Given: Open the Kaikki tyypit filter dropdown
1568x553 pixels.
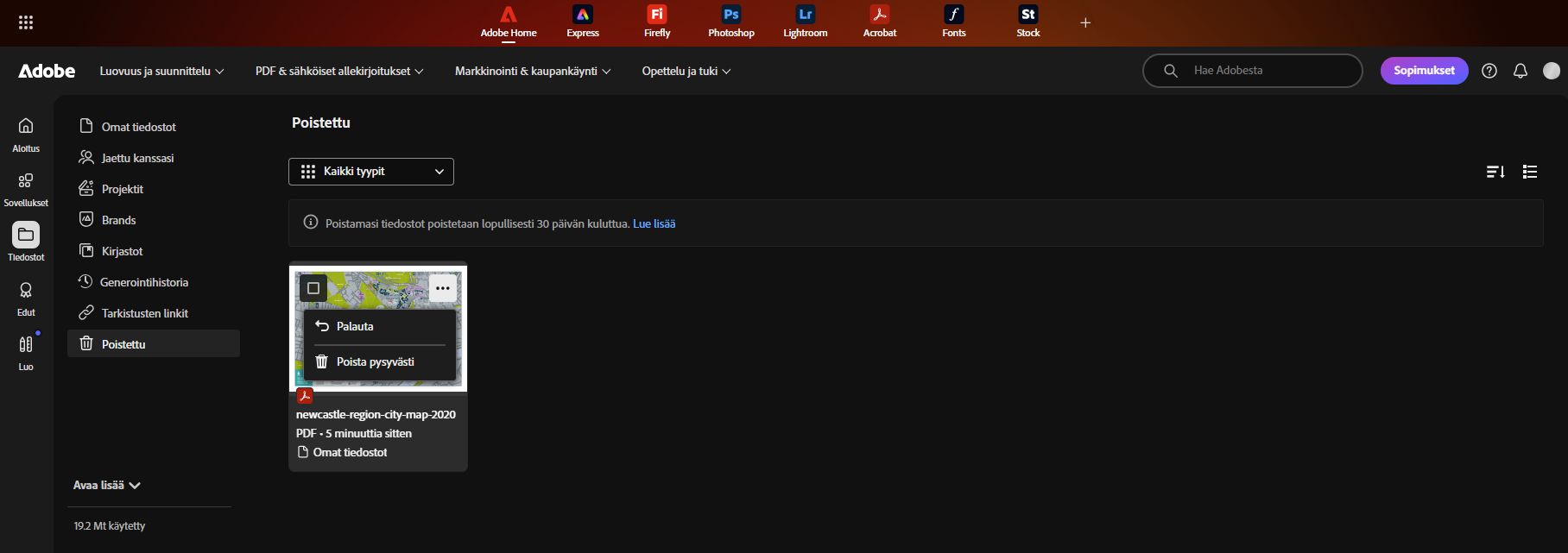Looking at the screenshot, I should pos(371,172).
